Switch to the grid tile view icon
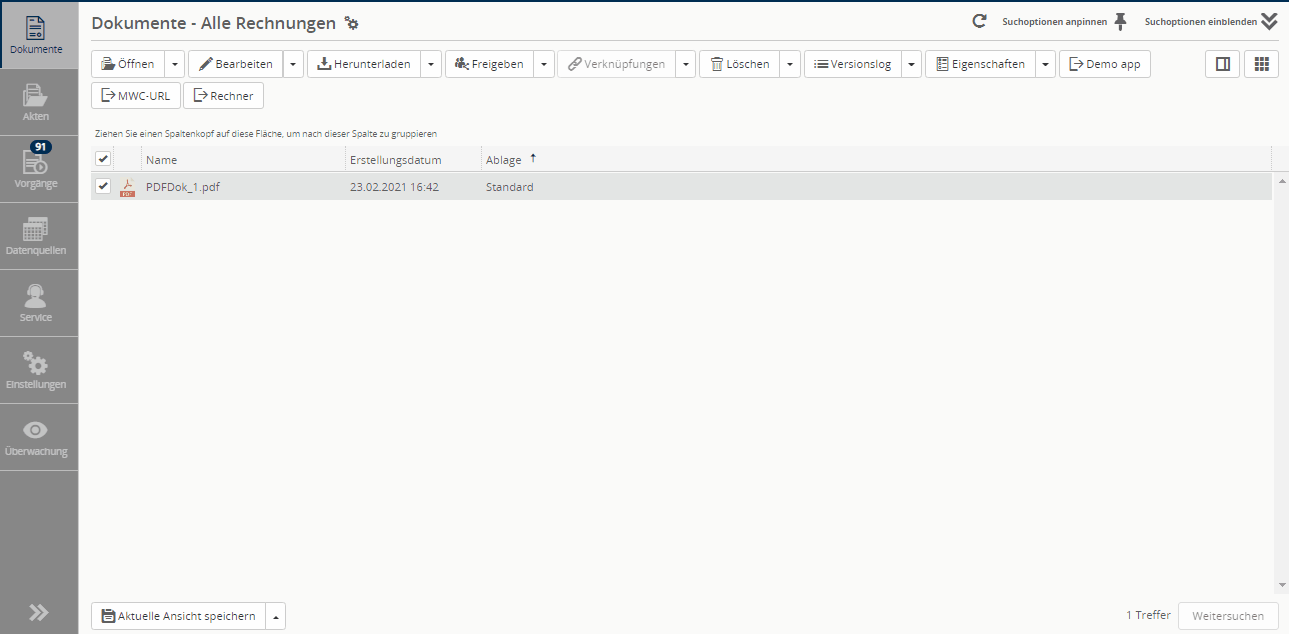 (x=1261, y=64)
